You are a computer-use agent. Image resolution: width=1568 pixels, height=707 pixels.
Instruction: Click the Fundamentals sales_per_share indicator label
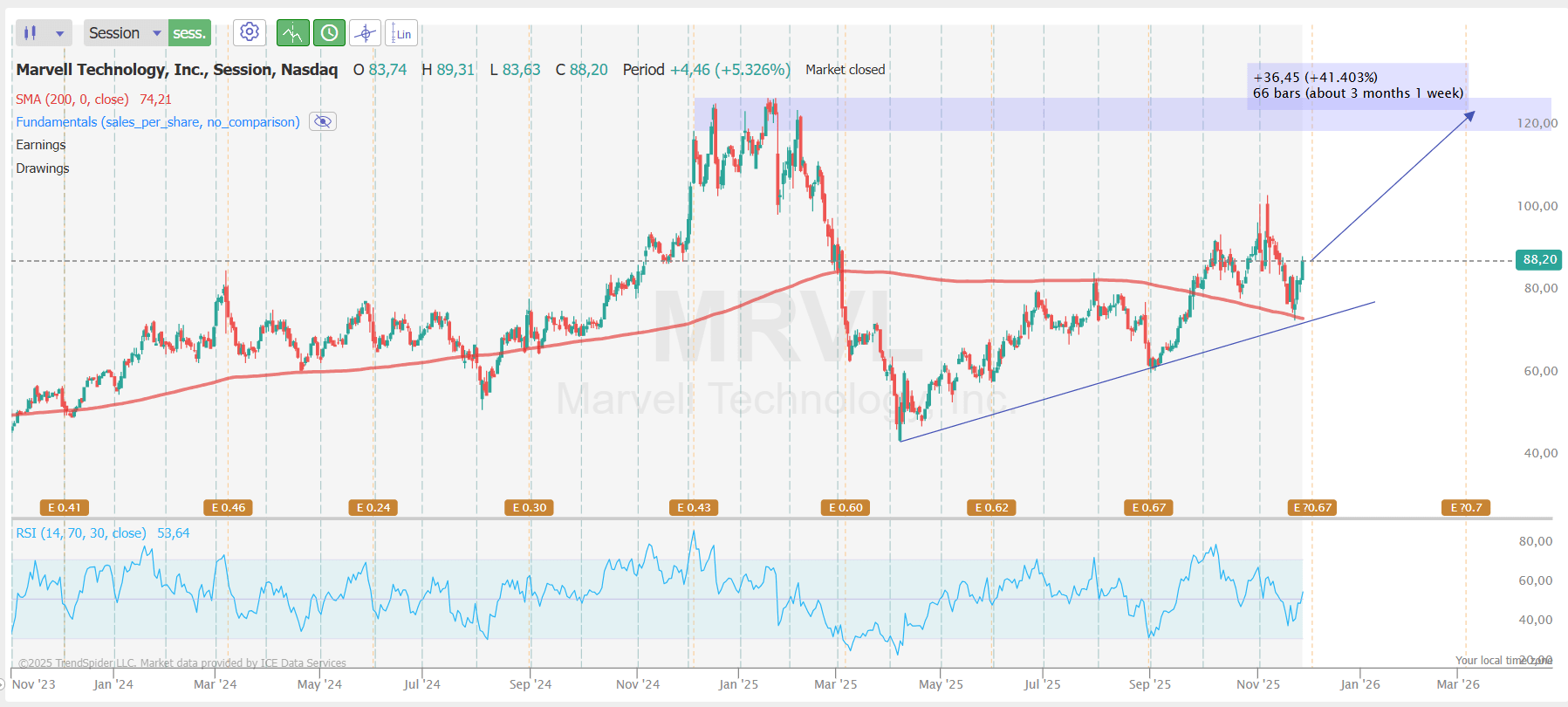click(158, 122)
